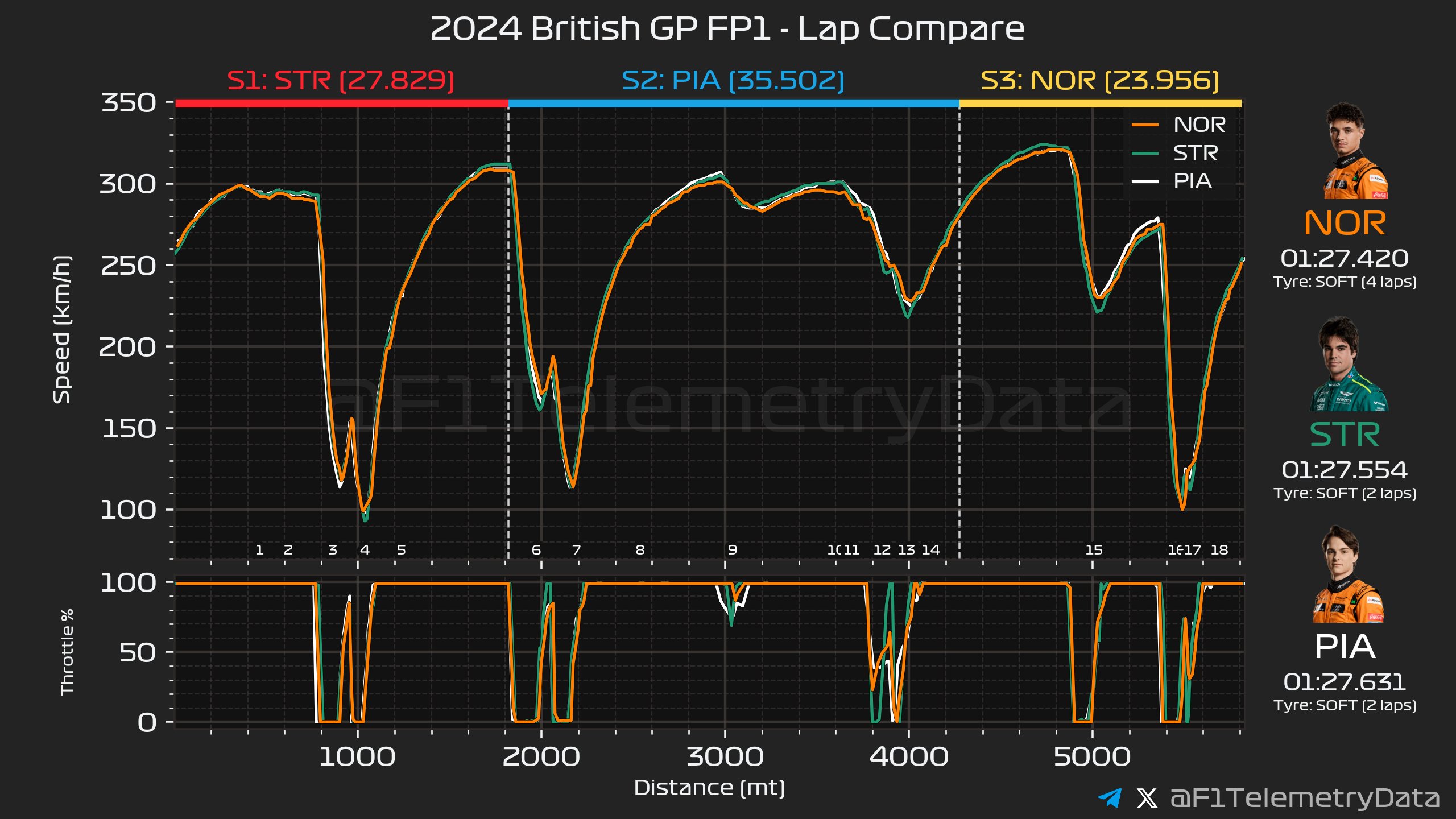The width and height of the screenshot is (1456, 819).
Task: Click the turn 7 corner marker
Action: [x=576, y=550]
